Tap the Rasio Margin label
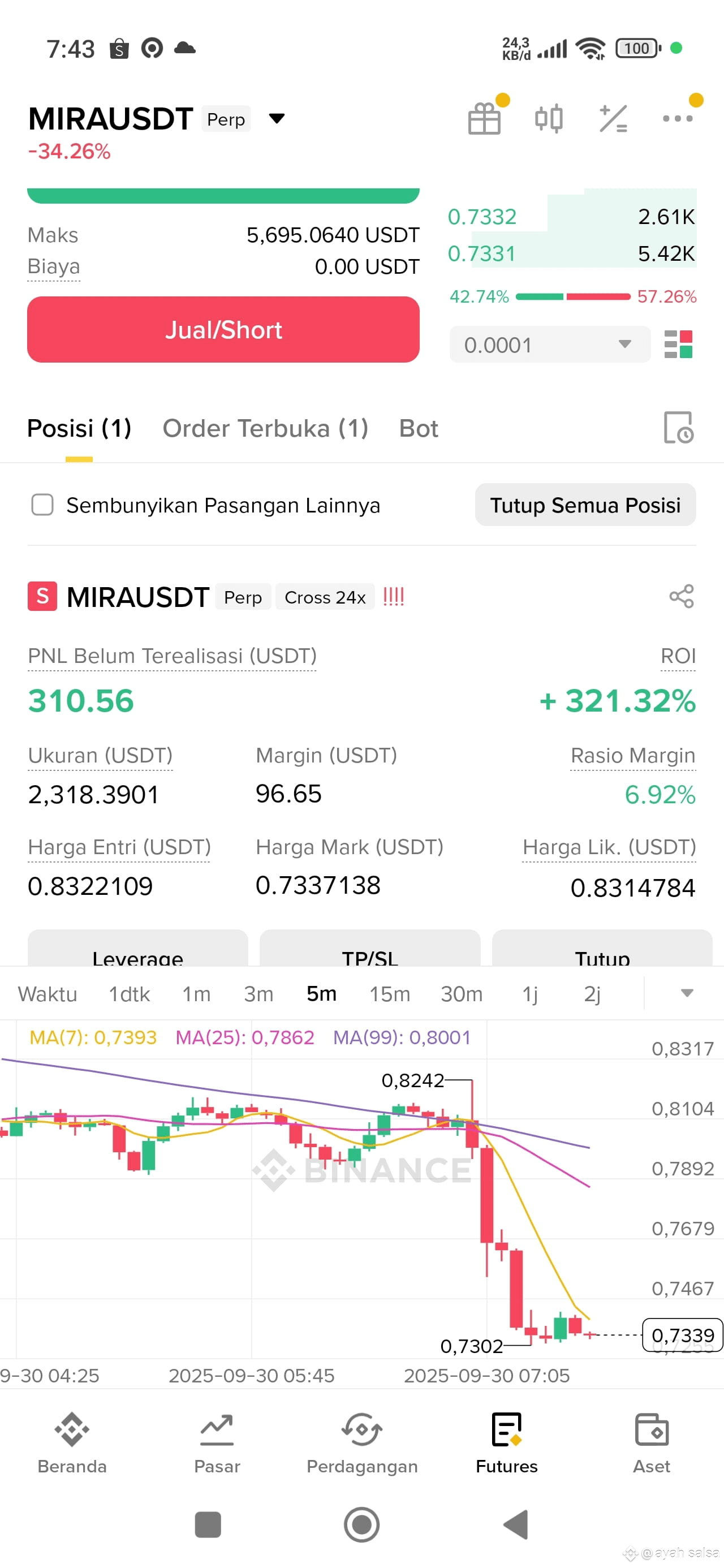The height and width of the screenshot is (1568, 724). coord(633,756)
